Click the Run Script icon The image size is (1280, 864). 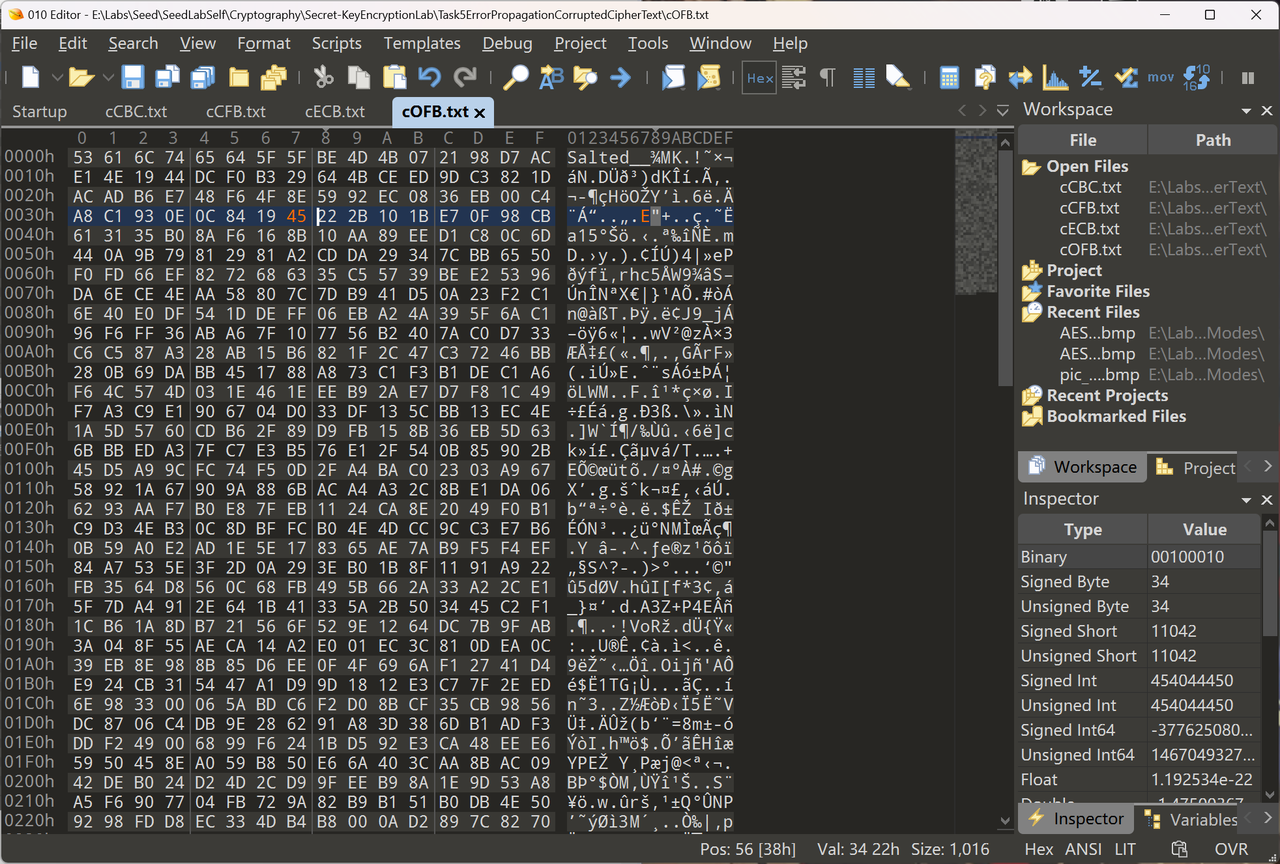point(673,77)
